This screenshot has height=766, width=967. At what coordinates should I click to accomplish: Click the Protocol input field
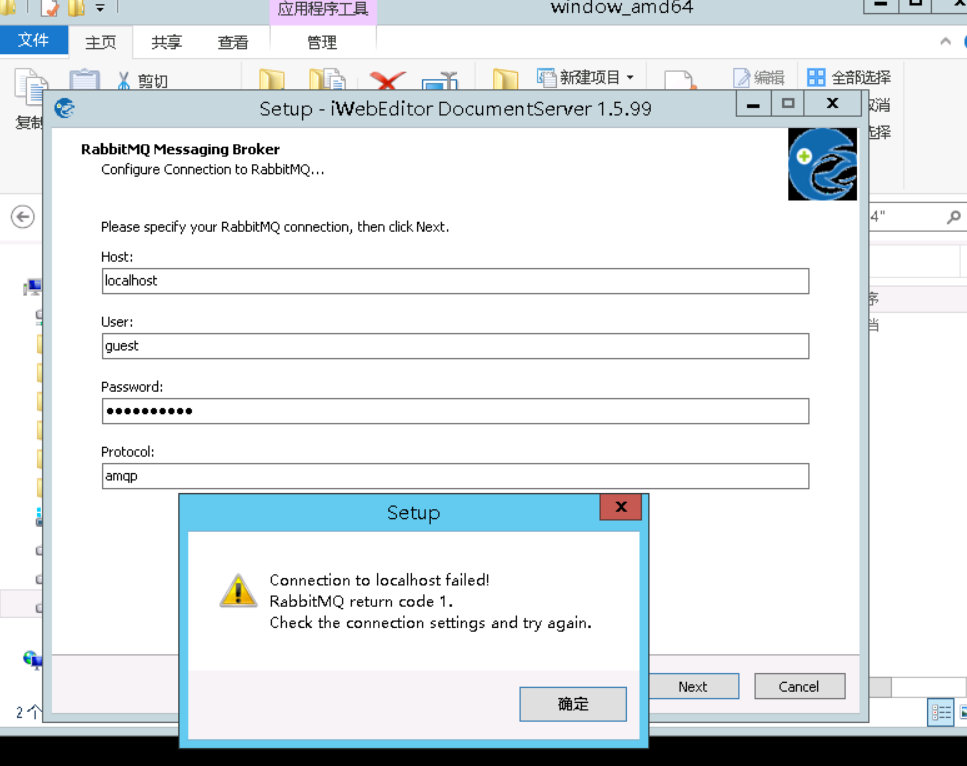coord(455,476)
